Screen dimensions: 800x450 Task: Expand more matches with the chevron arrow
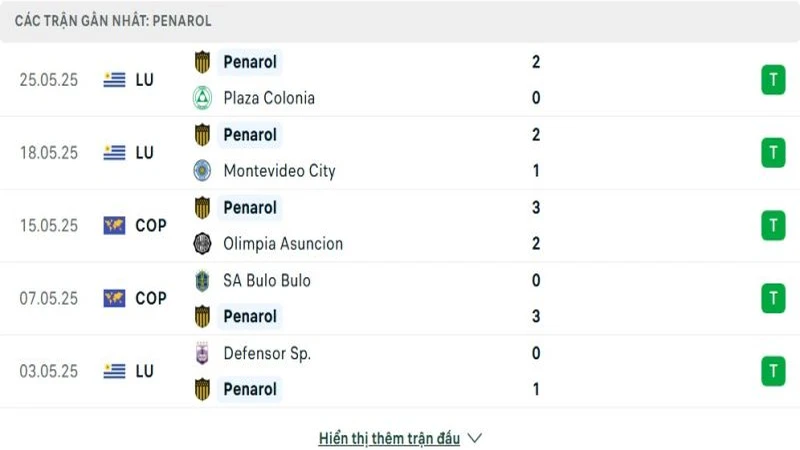coord(475,438)
